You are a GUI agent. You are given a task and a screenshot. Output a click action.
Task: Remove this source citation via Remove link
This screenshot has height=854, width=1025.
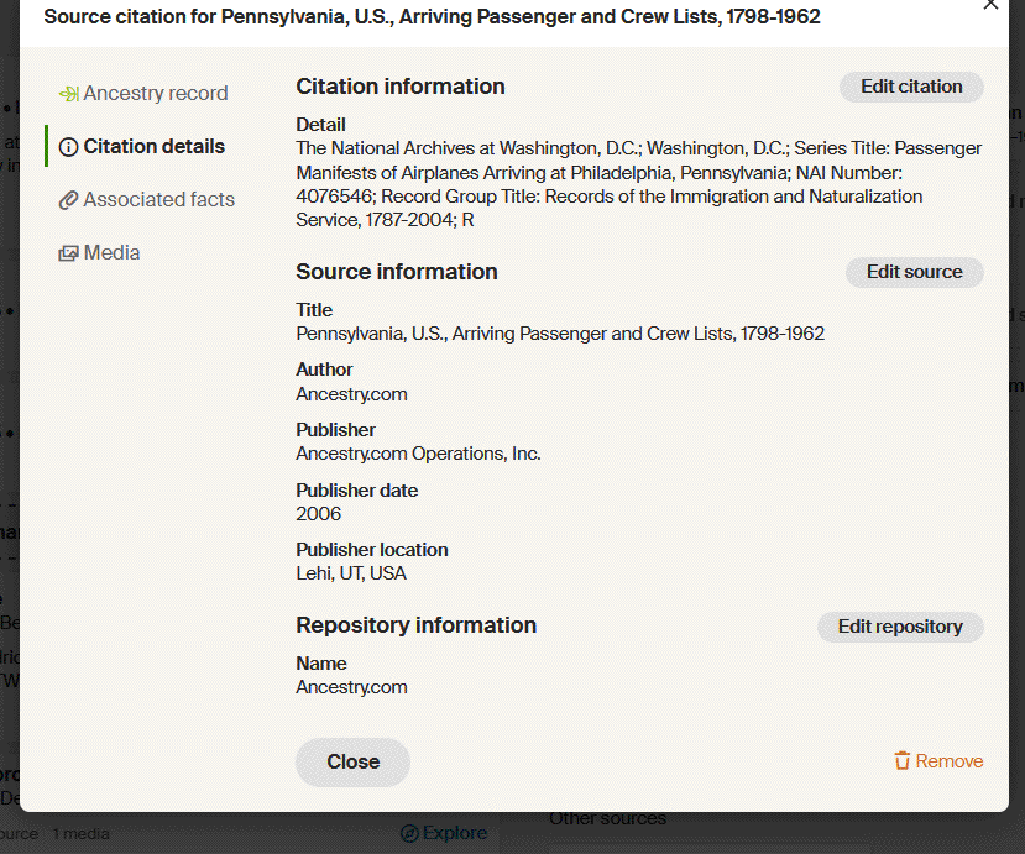pyautogui.click(x=949, y=761)
